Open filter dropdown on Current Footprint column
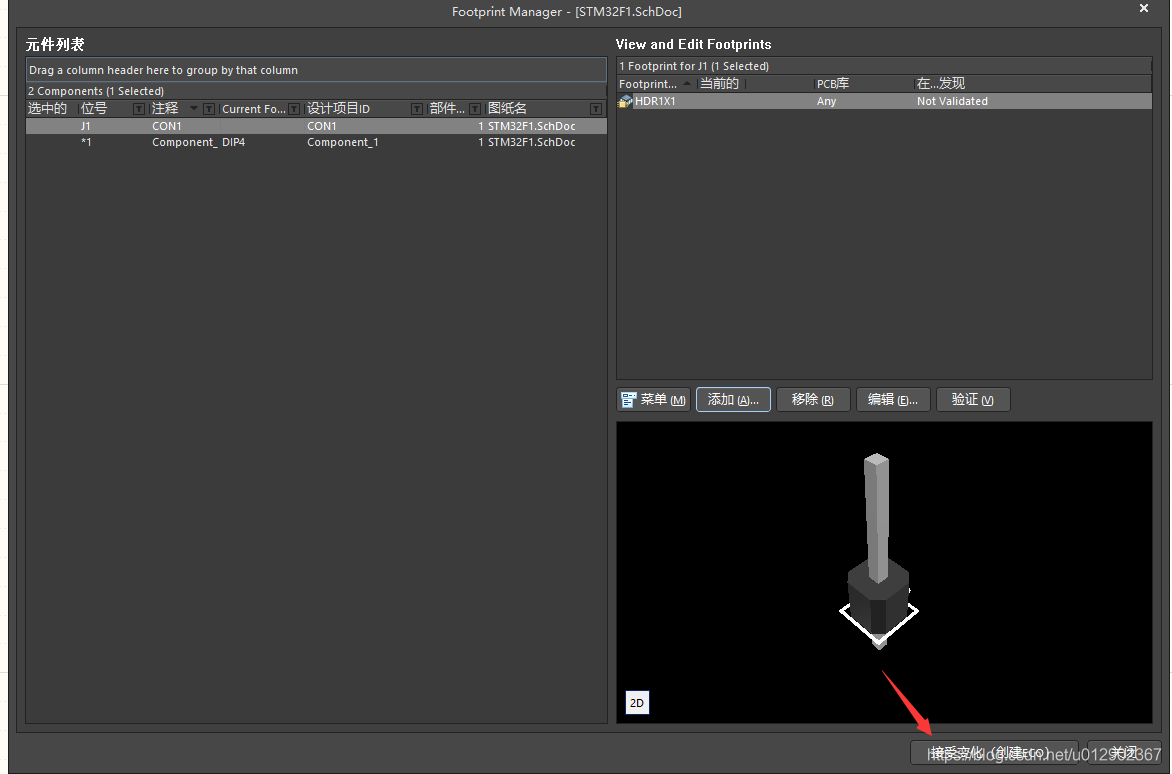The image size is (1172, 774). click(x=294, y=109)
